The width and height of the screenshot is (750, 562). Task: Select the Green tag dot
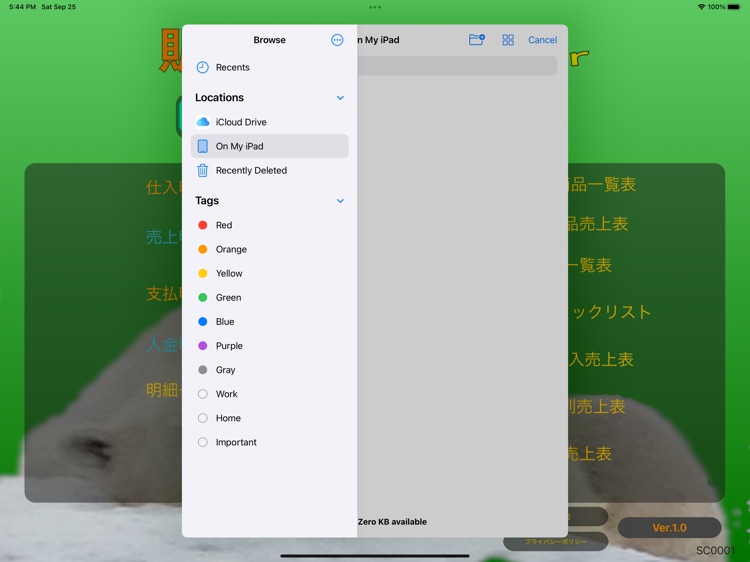[203, 298]
